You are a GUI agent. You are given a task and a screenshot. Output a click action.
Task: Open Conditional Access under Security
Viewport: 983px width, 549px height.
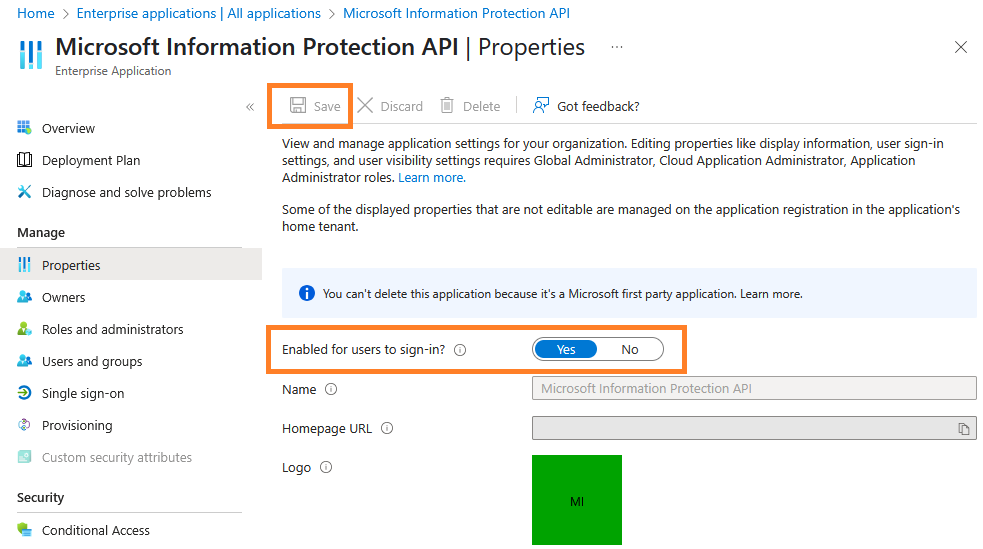96,531
